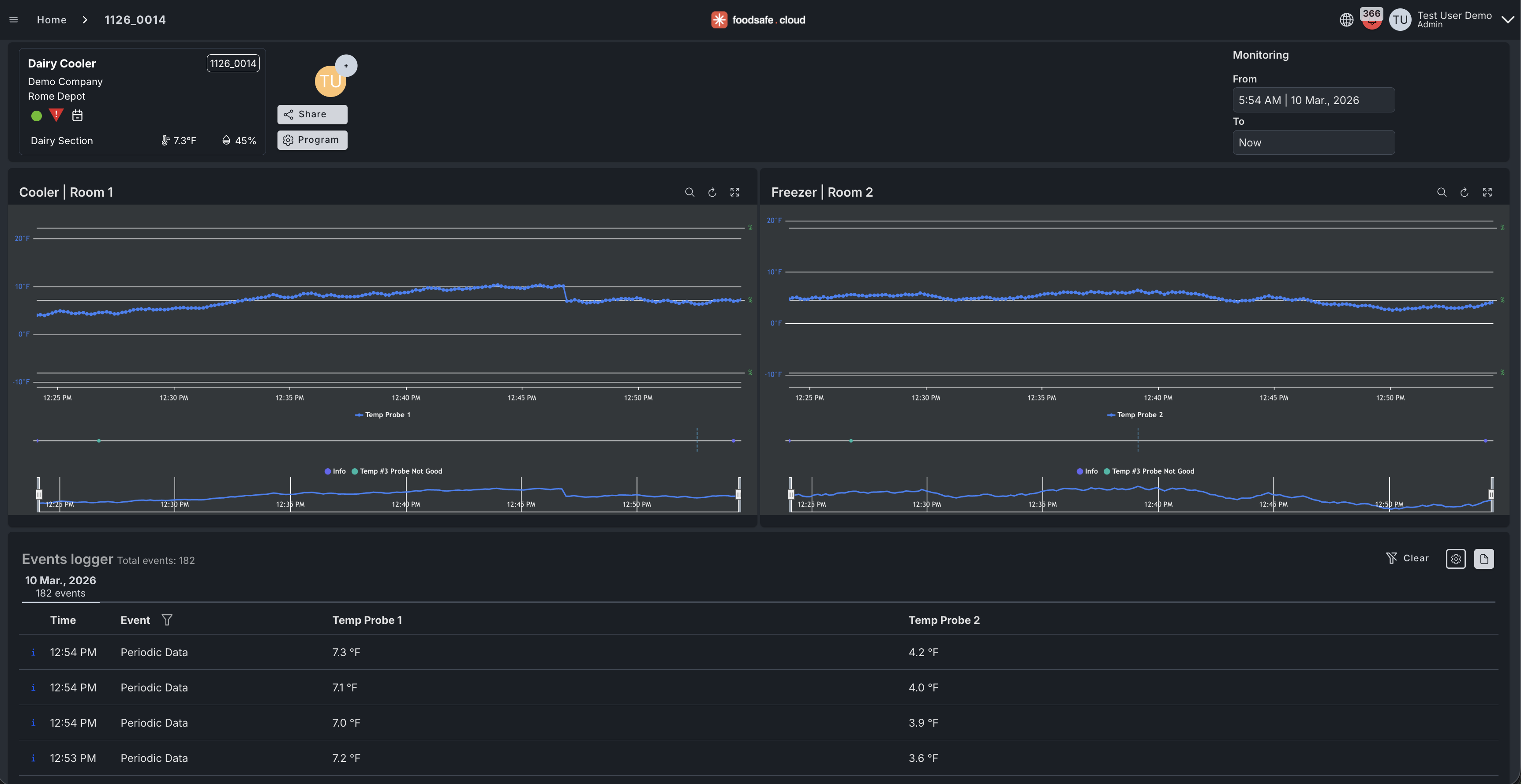Image resolution: width=1521 pixels, height=784 pixels.
Task: Refresh the Cooler Room 1 chart data
Action: 712,192
